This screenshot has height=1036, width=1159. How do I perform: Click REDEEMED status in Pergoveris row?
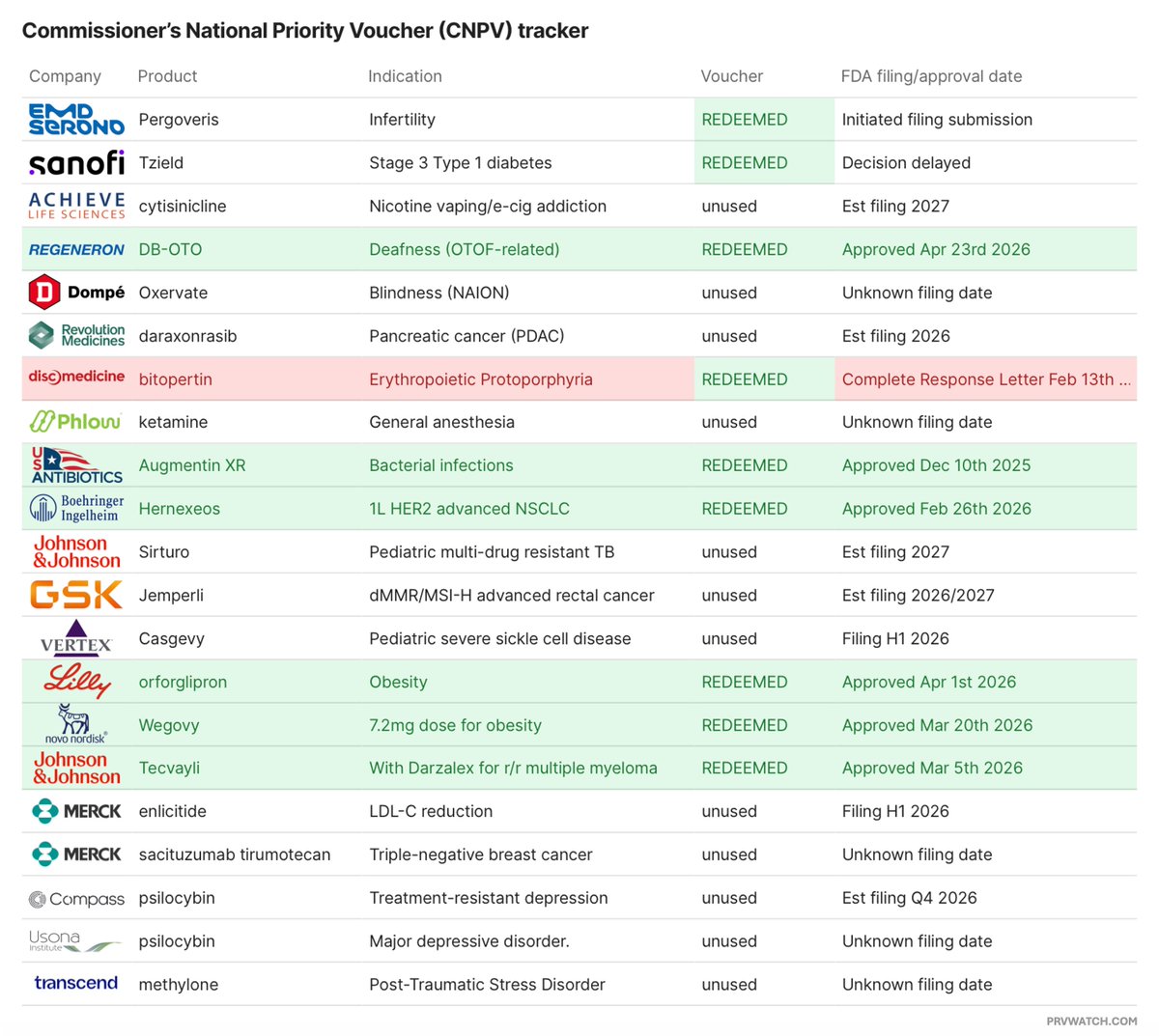click(745, 120)
